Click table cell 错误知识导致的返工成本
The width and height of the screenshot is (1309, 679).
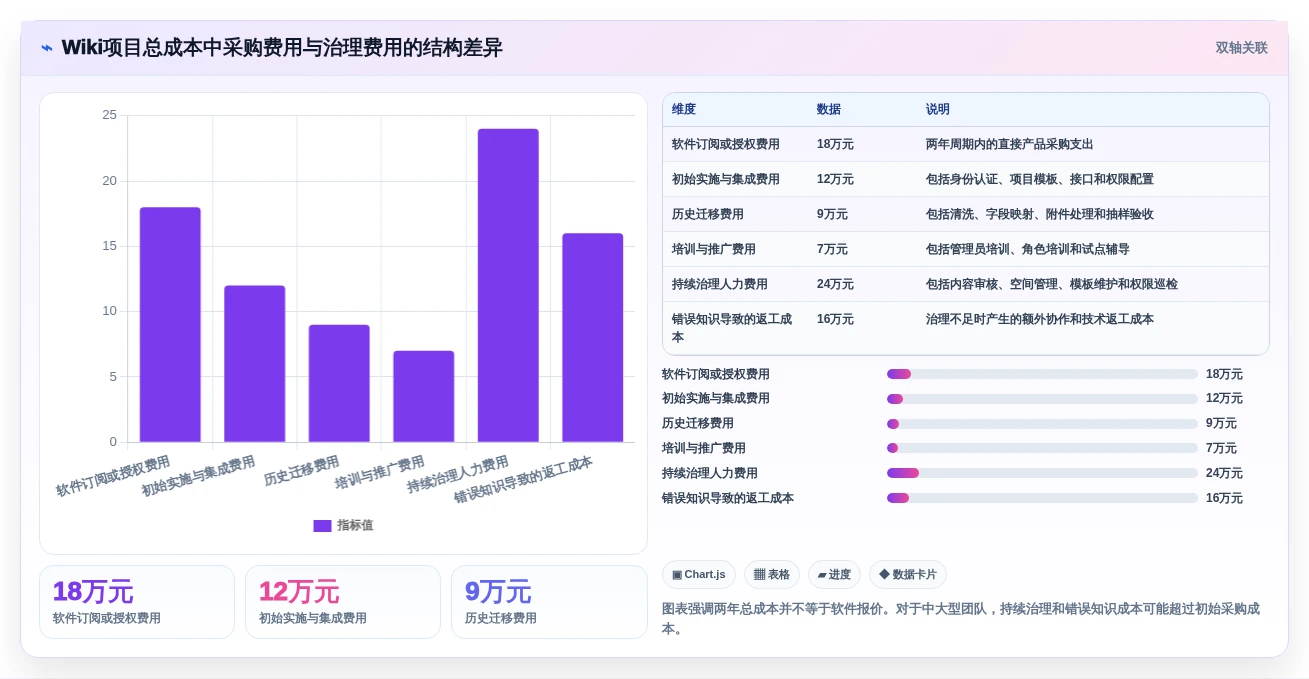click(x=732, y=328)
